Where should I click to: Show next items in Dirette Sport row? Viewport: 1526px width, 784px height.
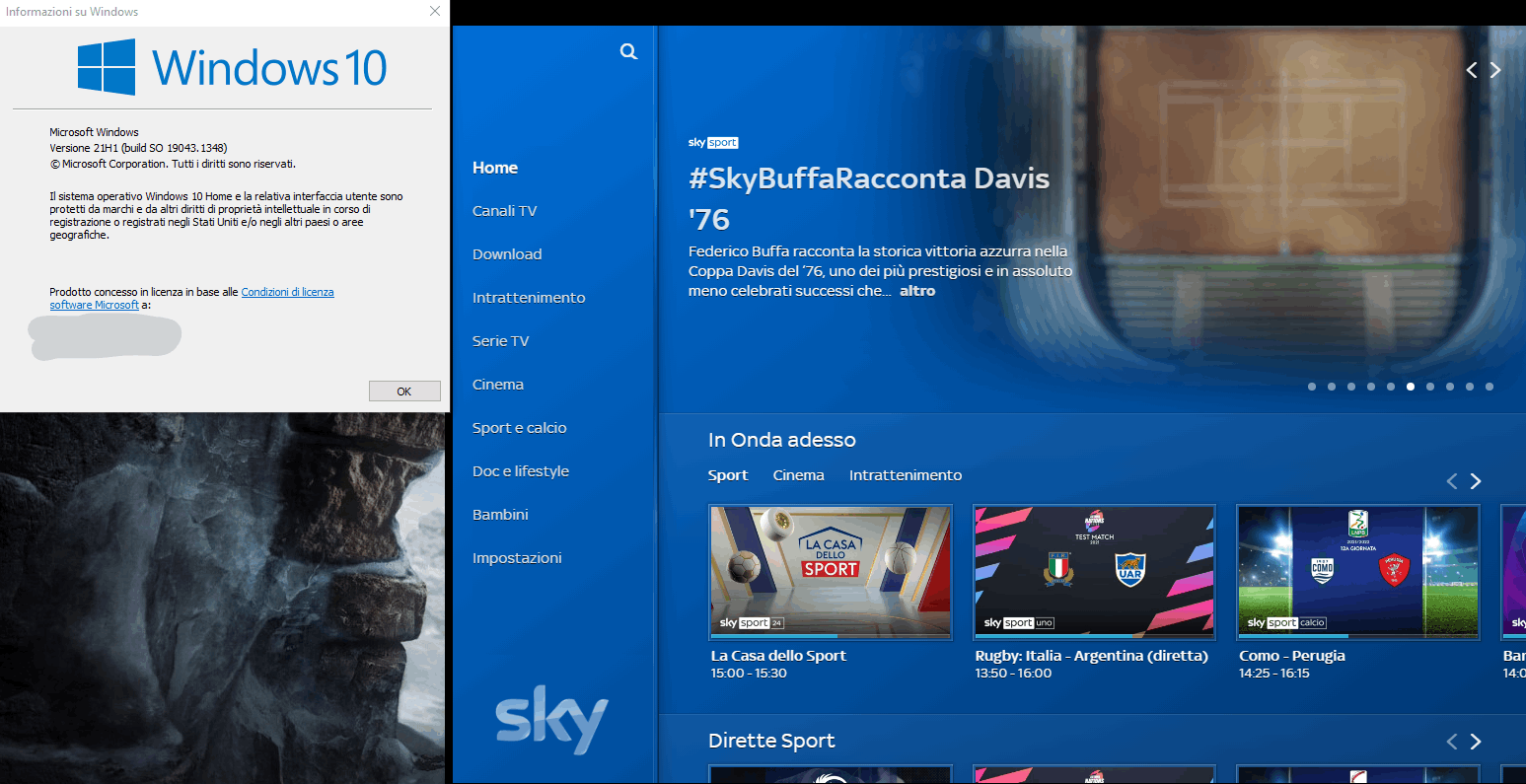(x=1476, y=742)
